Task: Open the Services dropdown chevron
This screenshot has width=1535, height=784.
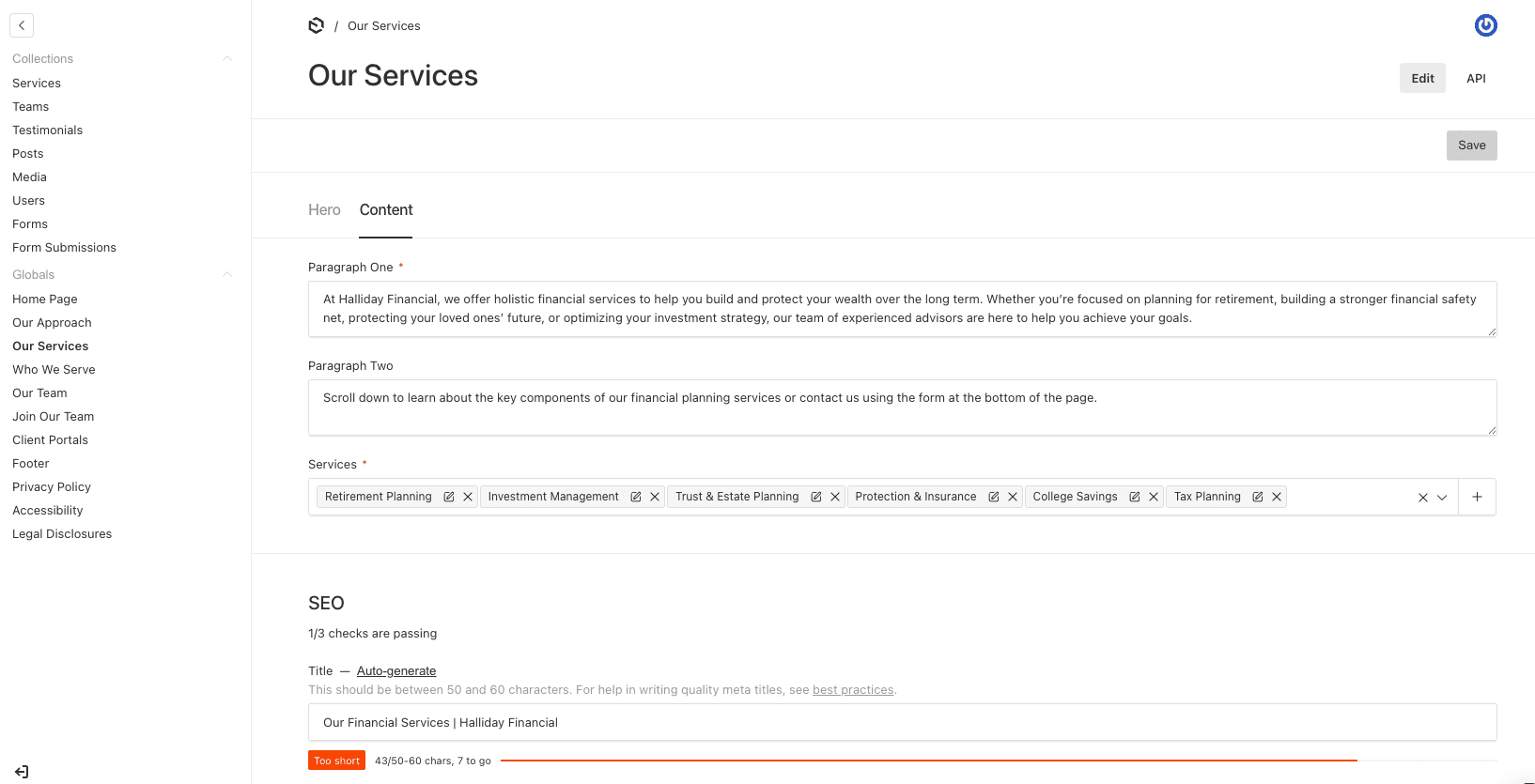Action: pyautogui.click(x=1442, y=498)
